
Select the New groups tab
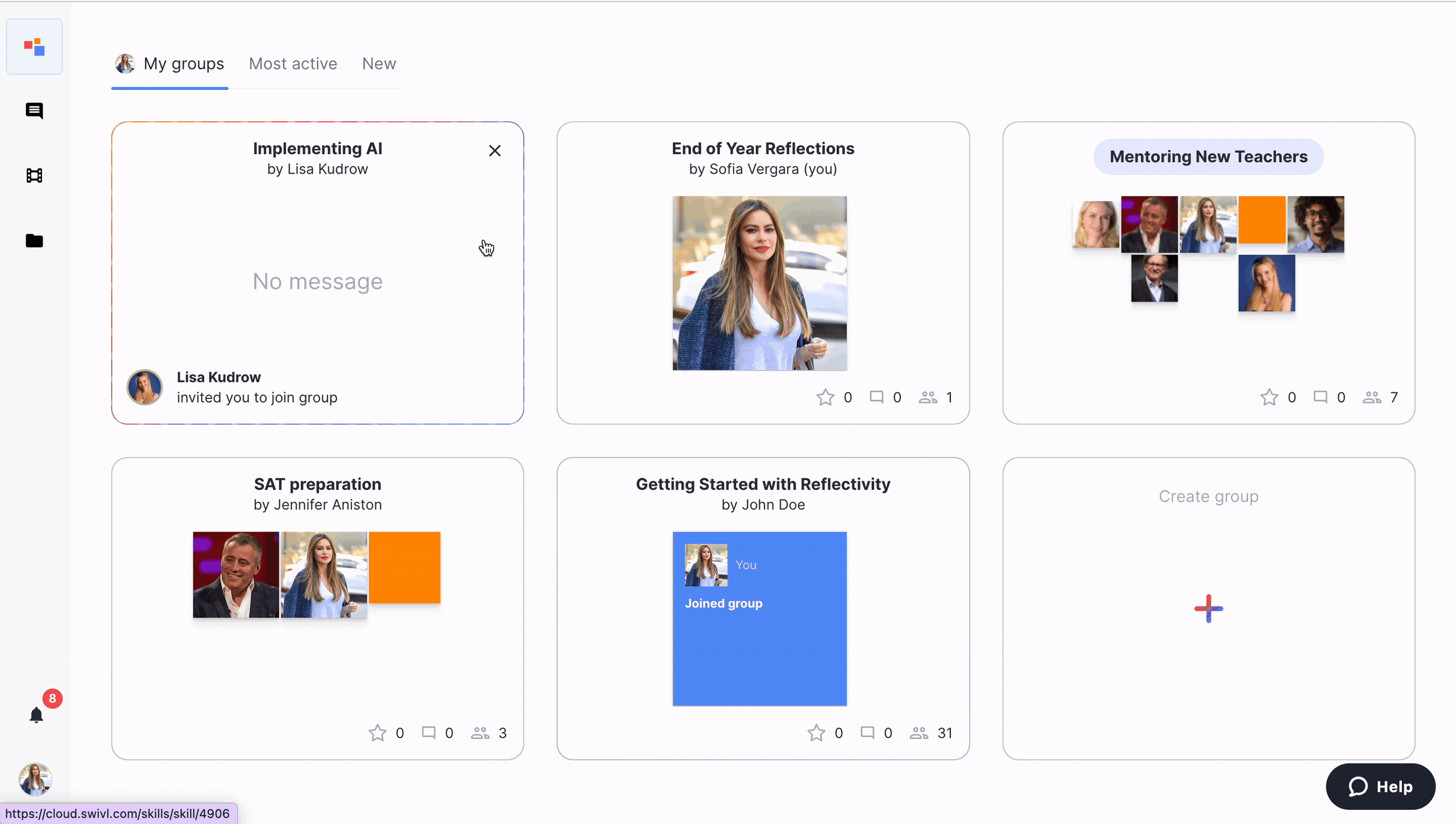pyautogui.click(x=378, y=63)
